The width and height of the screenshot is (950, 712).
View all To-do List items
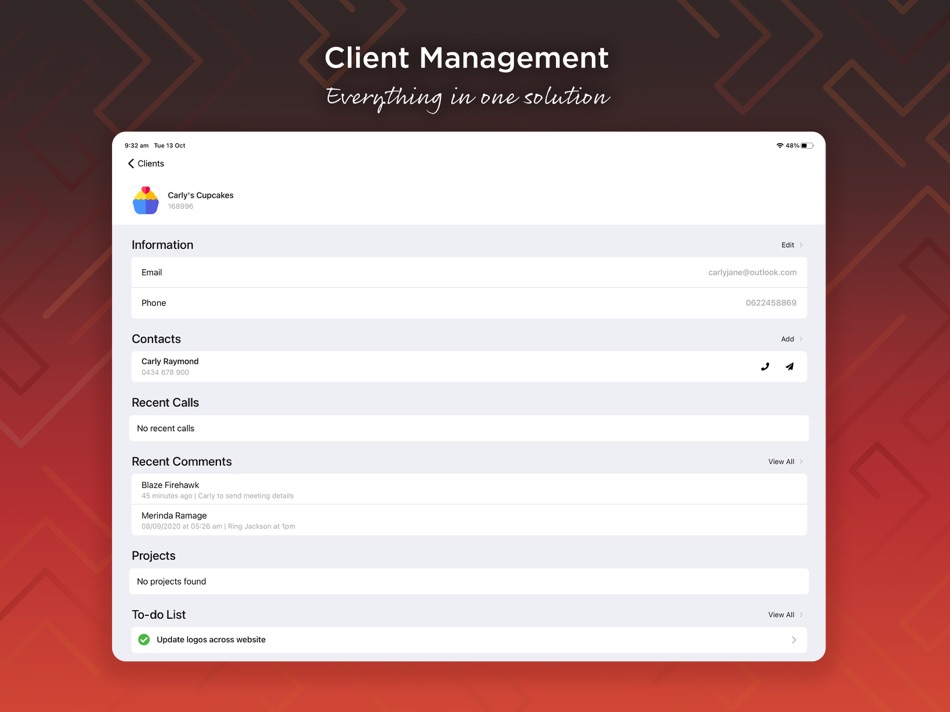pyautogui.click(x=781, y=614)
